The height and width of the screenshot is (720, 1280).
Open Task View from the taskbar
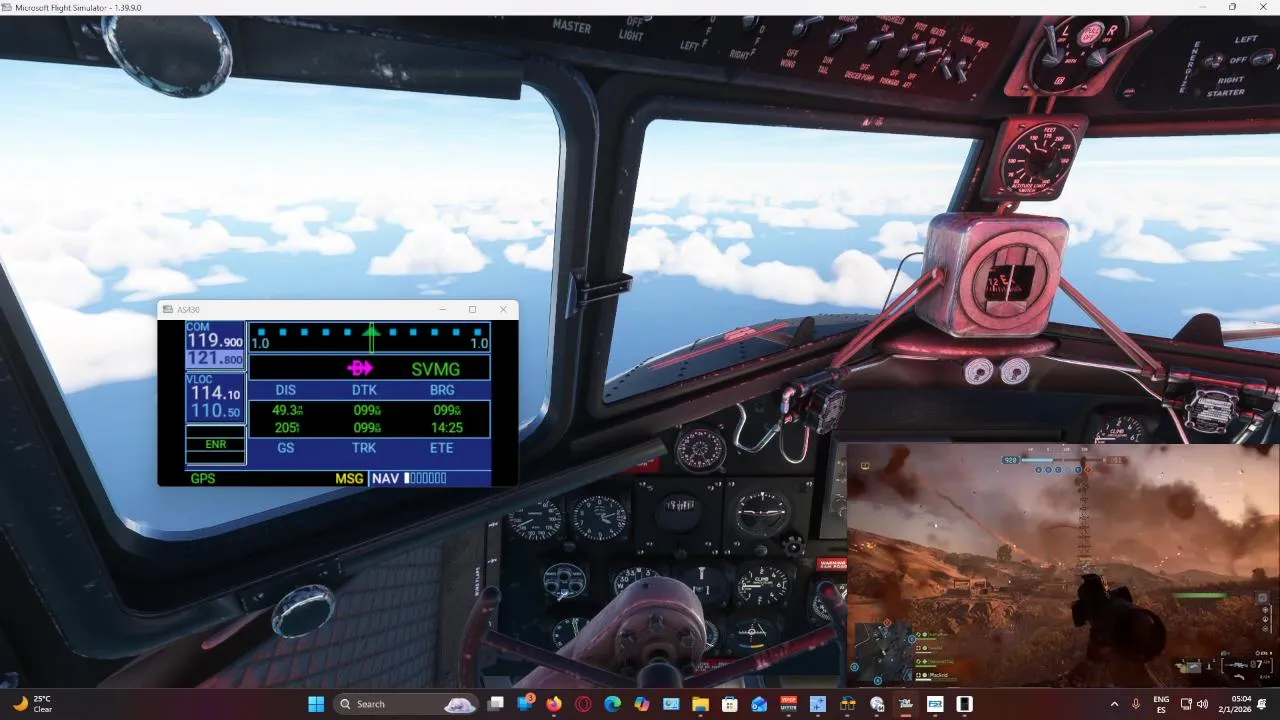[495, 704]
